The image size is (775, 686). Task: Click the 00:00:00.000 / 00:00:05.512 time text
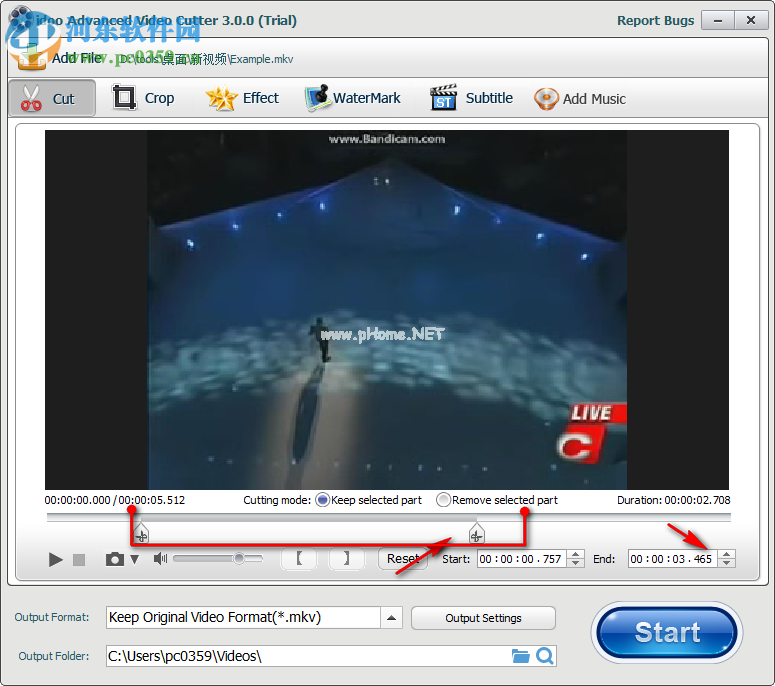click(x=115, y=500)
